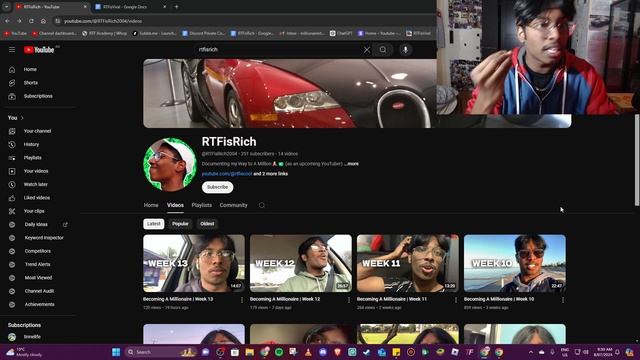The width and height of the screenshot is (640, 360).
Task: Sort videos by Popular
Action: point(180,224)
